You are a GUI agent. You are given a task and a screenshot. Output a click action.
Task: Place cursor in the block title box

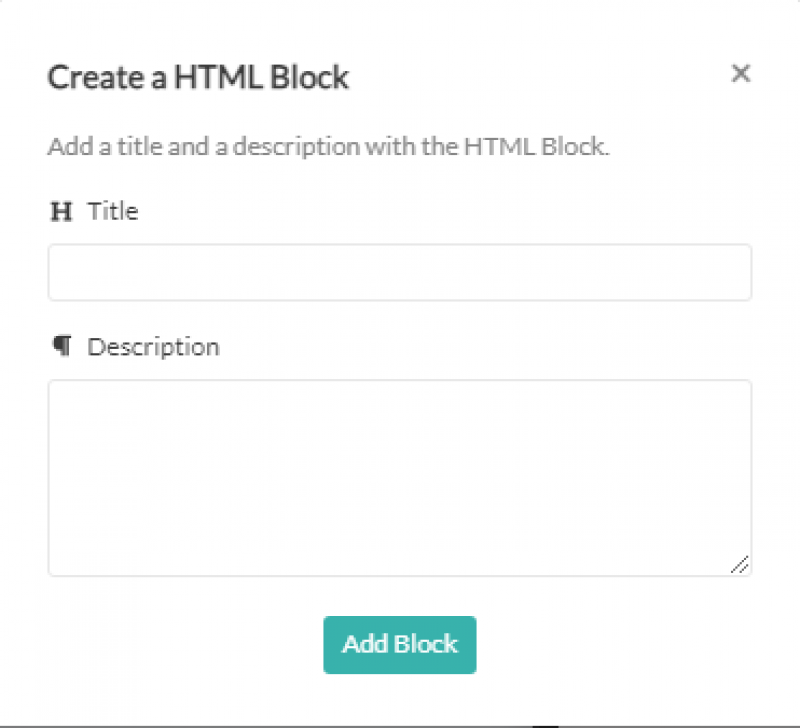tap(399, 272)
